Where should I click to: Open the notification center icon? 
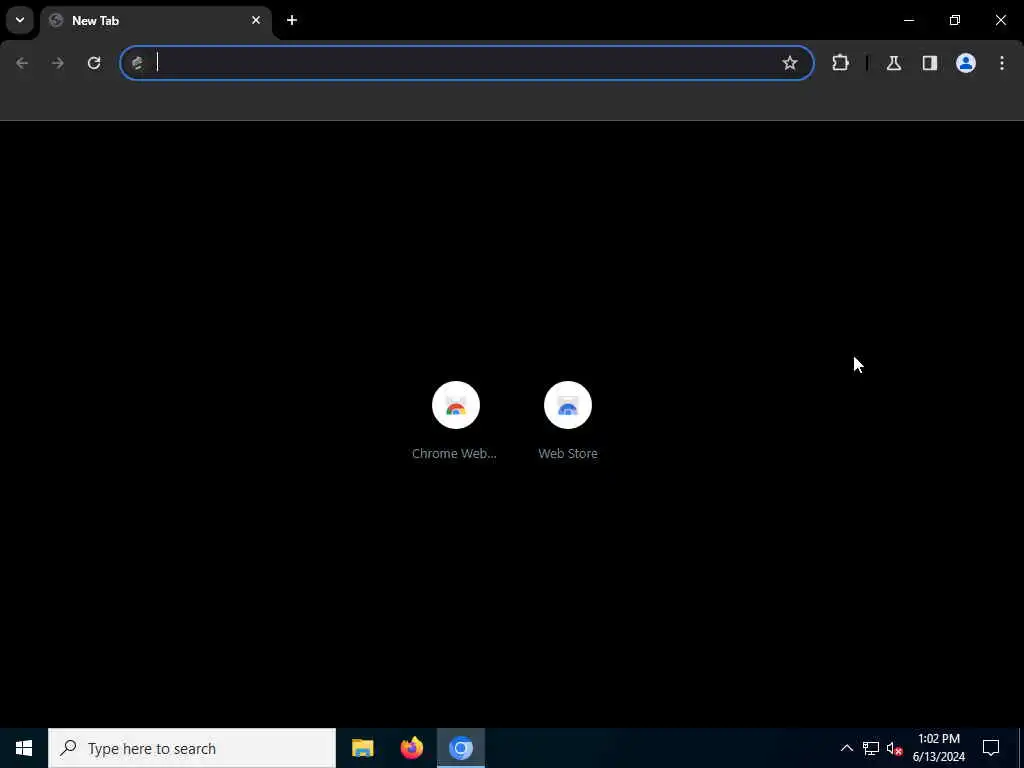pyautogui.click(x=991, y=748)
